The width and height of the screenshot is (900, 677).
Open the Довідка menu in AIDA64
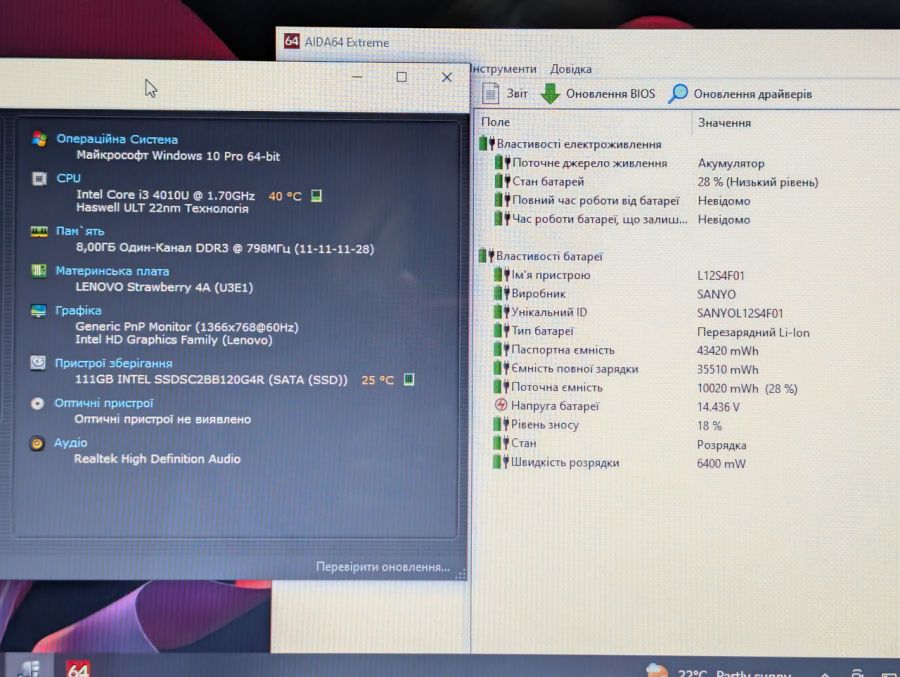[x=571, y=69]
